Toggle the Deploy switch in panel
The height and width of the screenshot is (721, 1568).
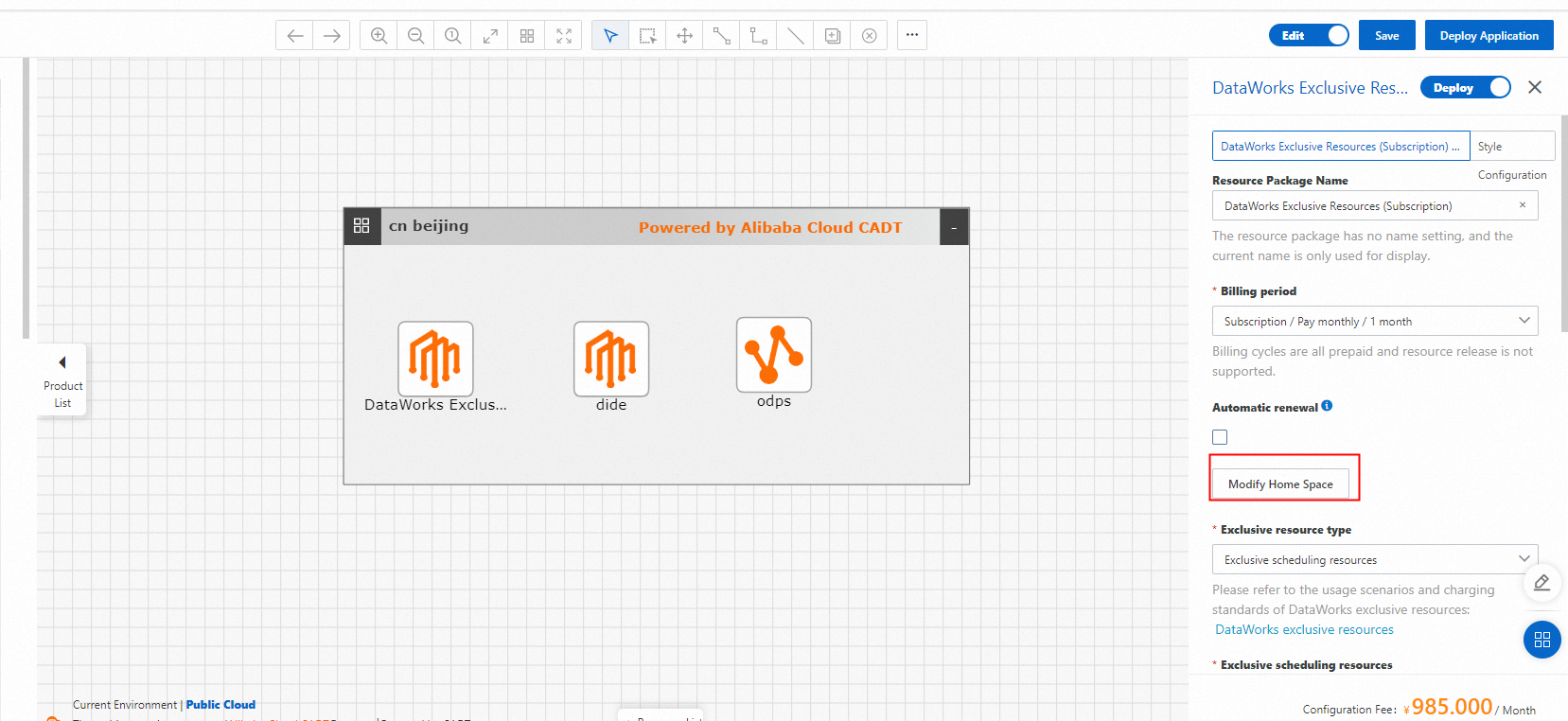tap(1466, 87)
